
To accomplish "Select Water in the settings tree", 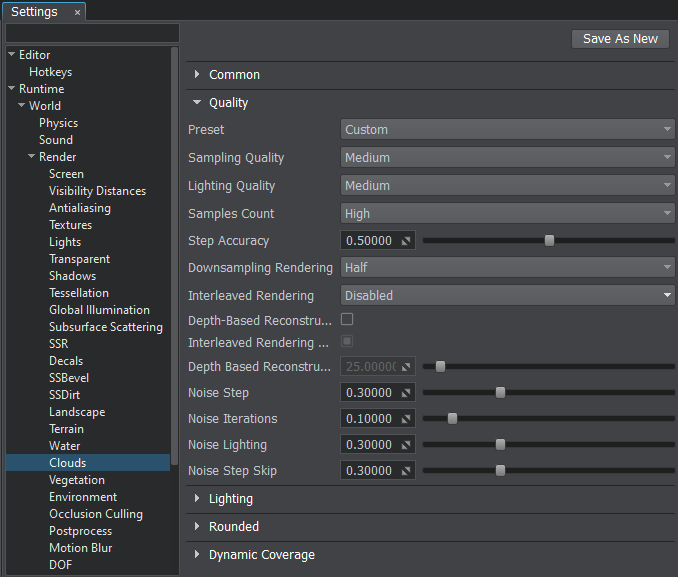I will [65, 446].
